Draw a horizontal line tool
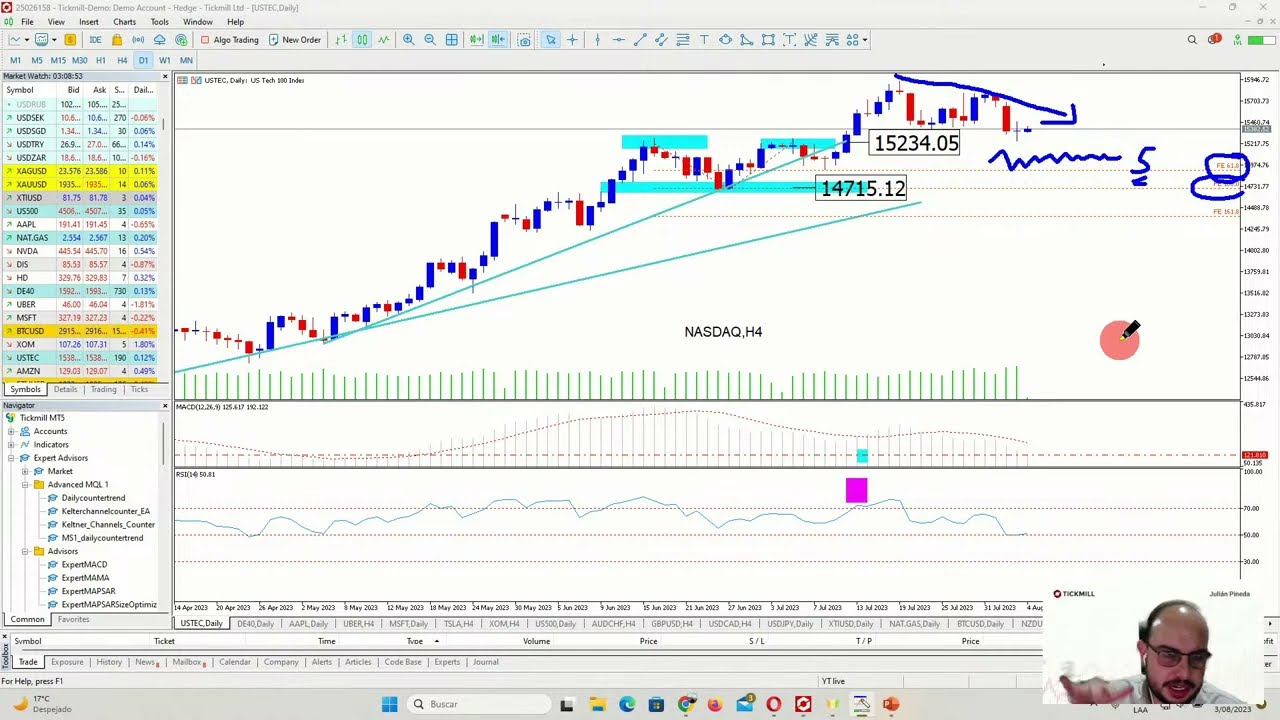 (619, 40)
